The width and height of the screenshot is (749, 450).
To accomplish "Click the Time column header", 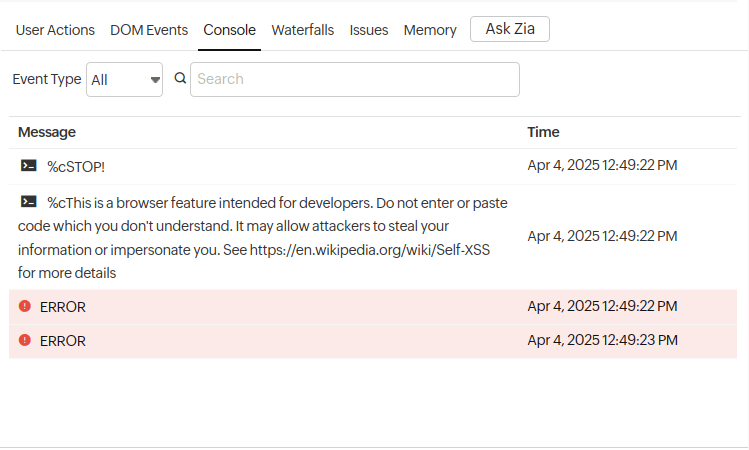I will 543,132.
